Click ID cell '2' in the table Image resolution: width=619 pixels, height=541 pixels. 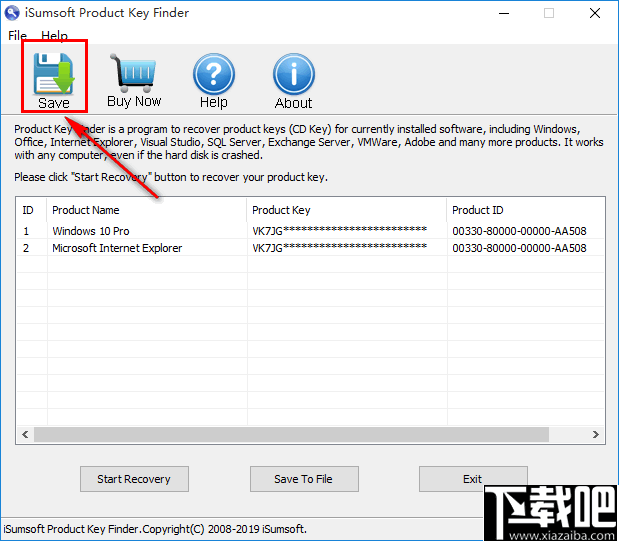32,248
